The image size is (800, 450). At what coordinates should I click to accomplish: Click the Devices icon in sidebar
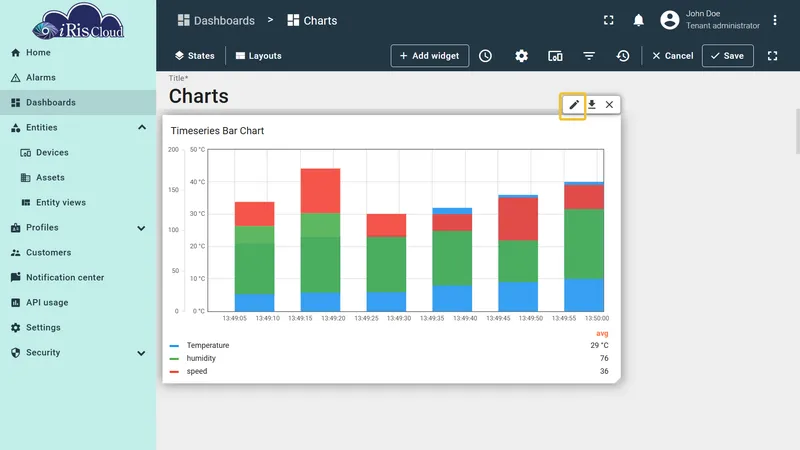pos(26,153)
